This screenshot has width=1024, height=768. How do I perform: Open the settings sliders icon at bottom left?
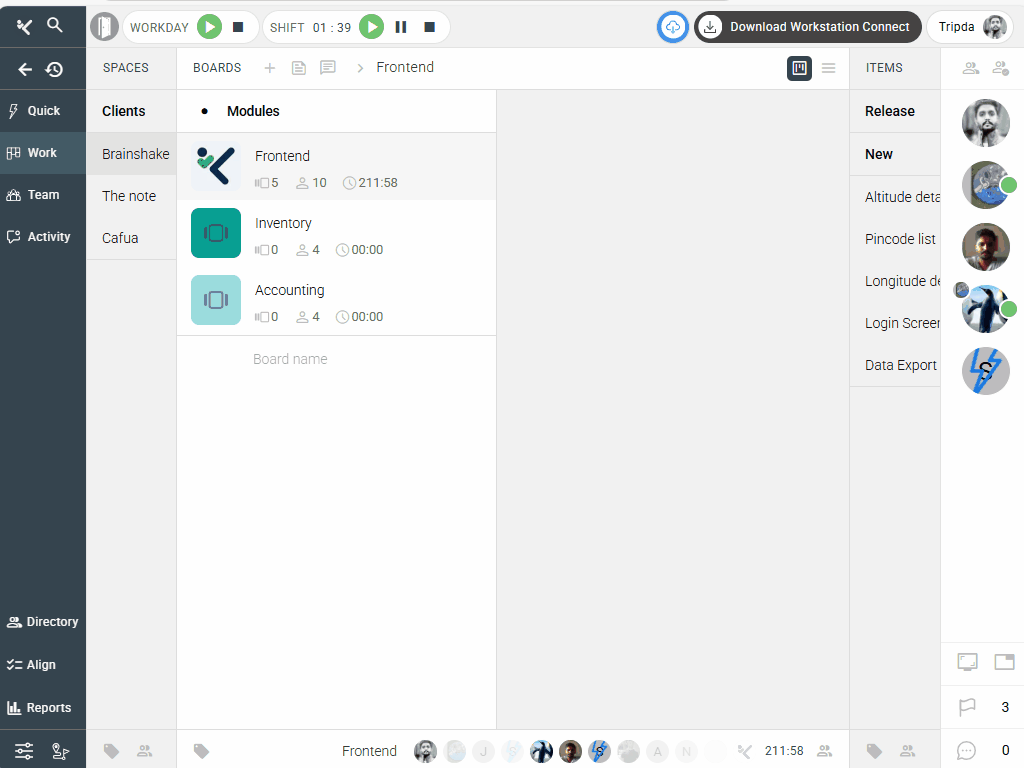pyautogui.click(x=24, y=750)
